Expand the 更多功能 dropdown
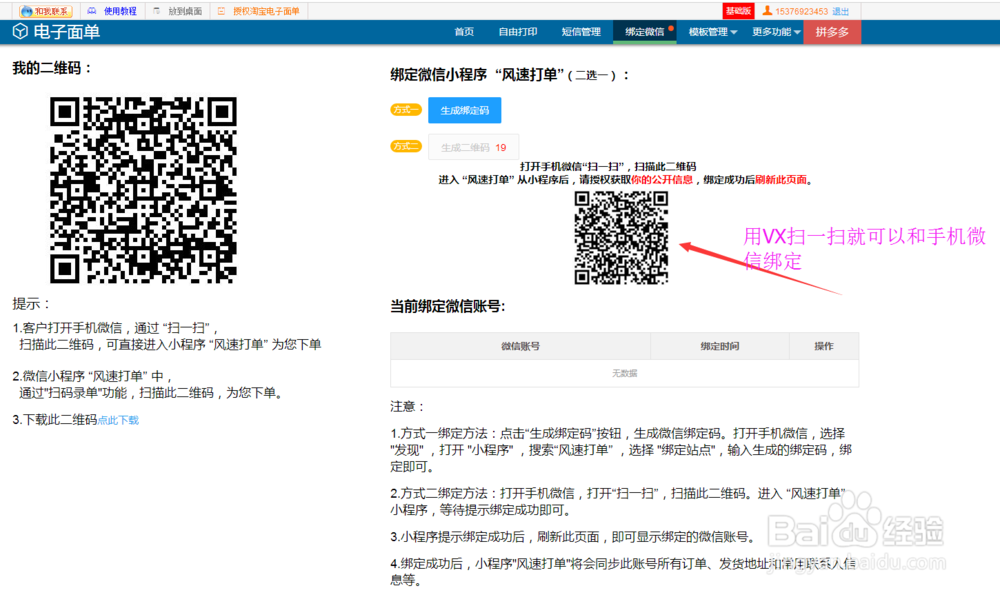The image size is (1000, 597). 776,32
